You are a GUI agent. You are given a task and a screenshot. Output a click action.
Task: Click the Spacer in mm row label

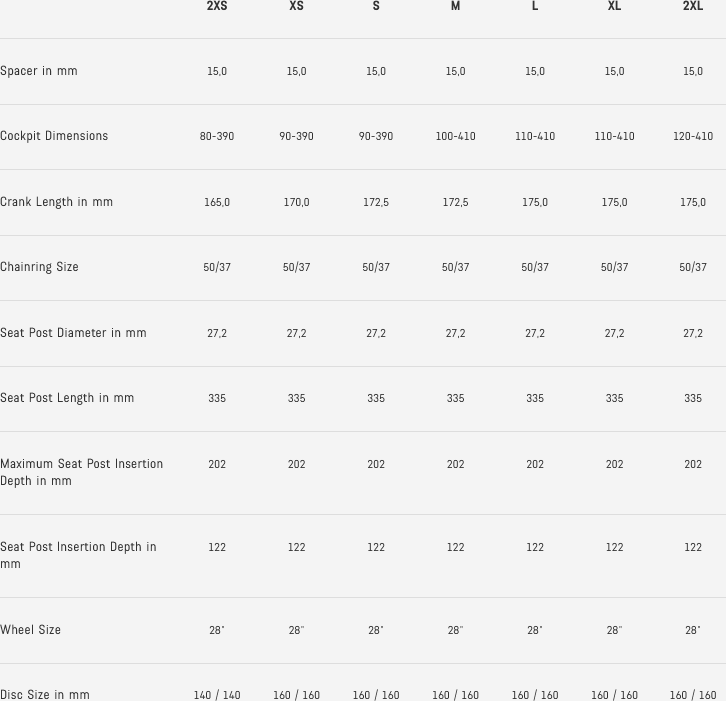click(39, 71)
